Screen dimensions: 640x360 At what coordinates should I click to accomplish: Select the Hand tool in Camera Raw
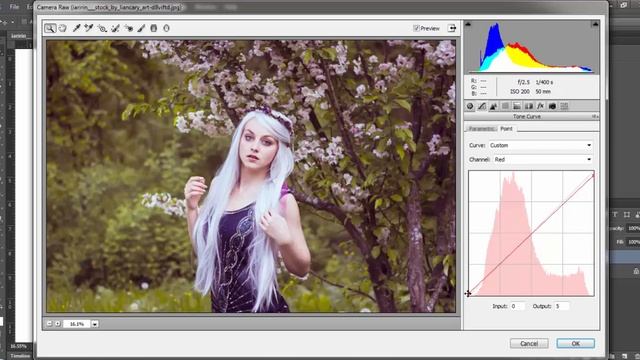(x=62, y=28)
